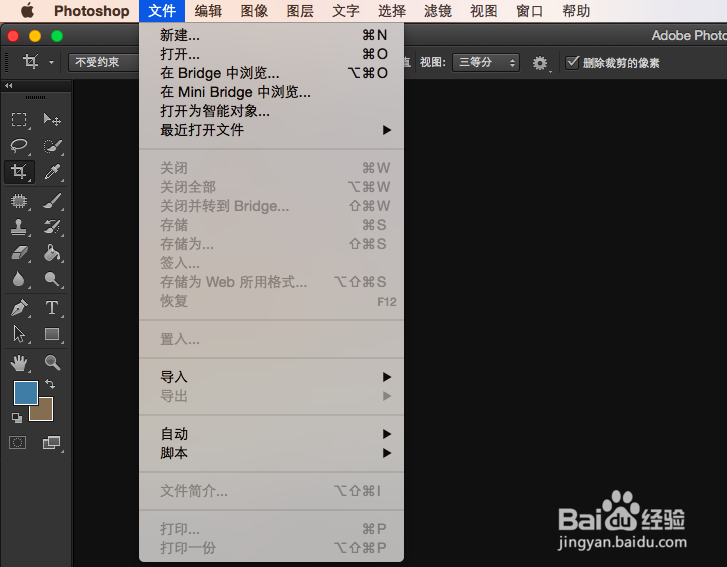Viewport: 727px width, 567px height.
Task: Open the 三等分 view dropdown
Action: (485, 62)
